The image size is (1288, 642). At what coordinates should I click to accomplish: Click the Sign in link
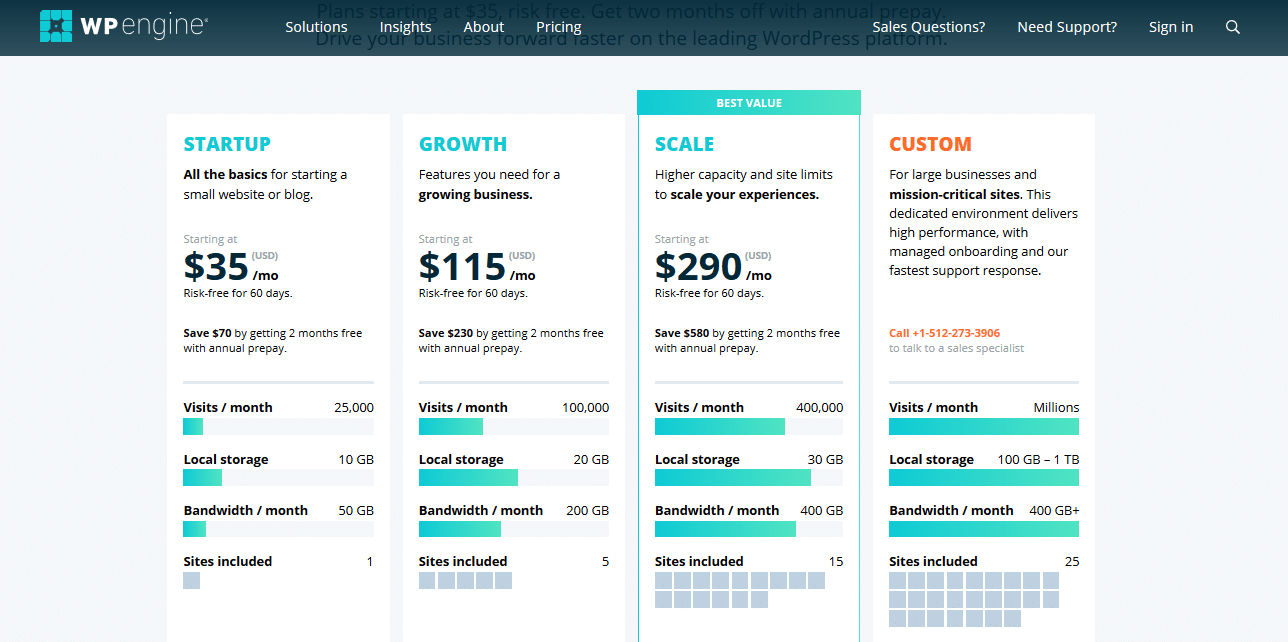point(1171,27)
